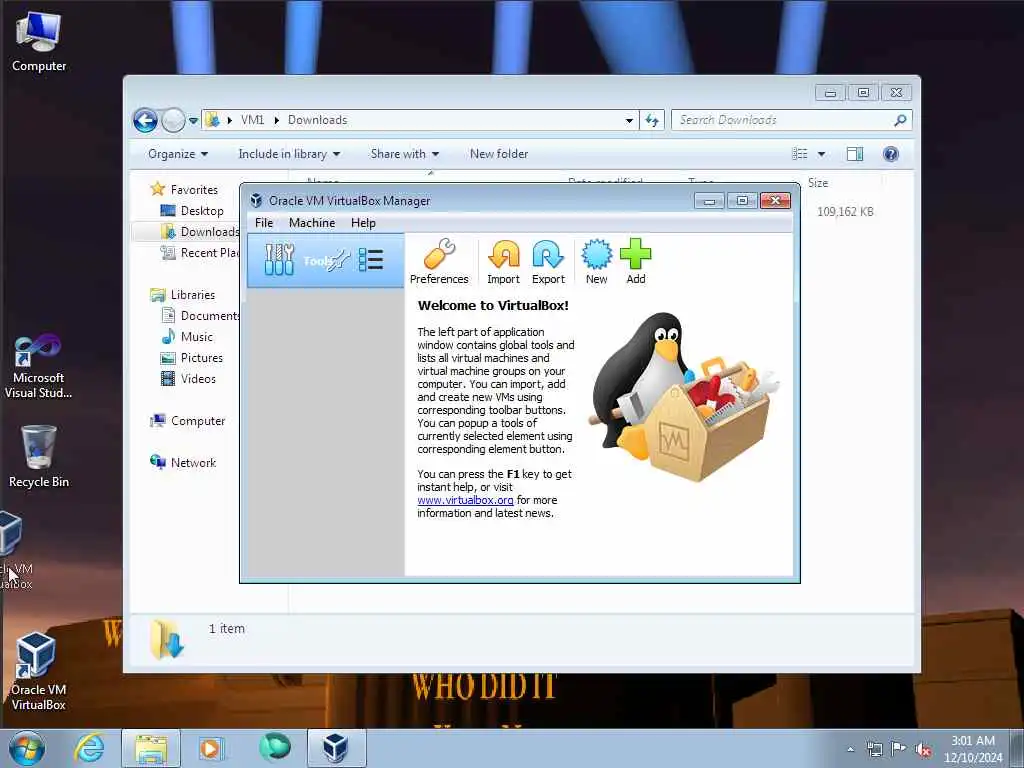Click the network tray icon
This screenshot has height=768, width=1024.
point(874,749)
